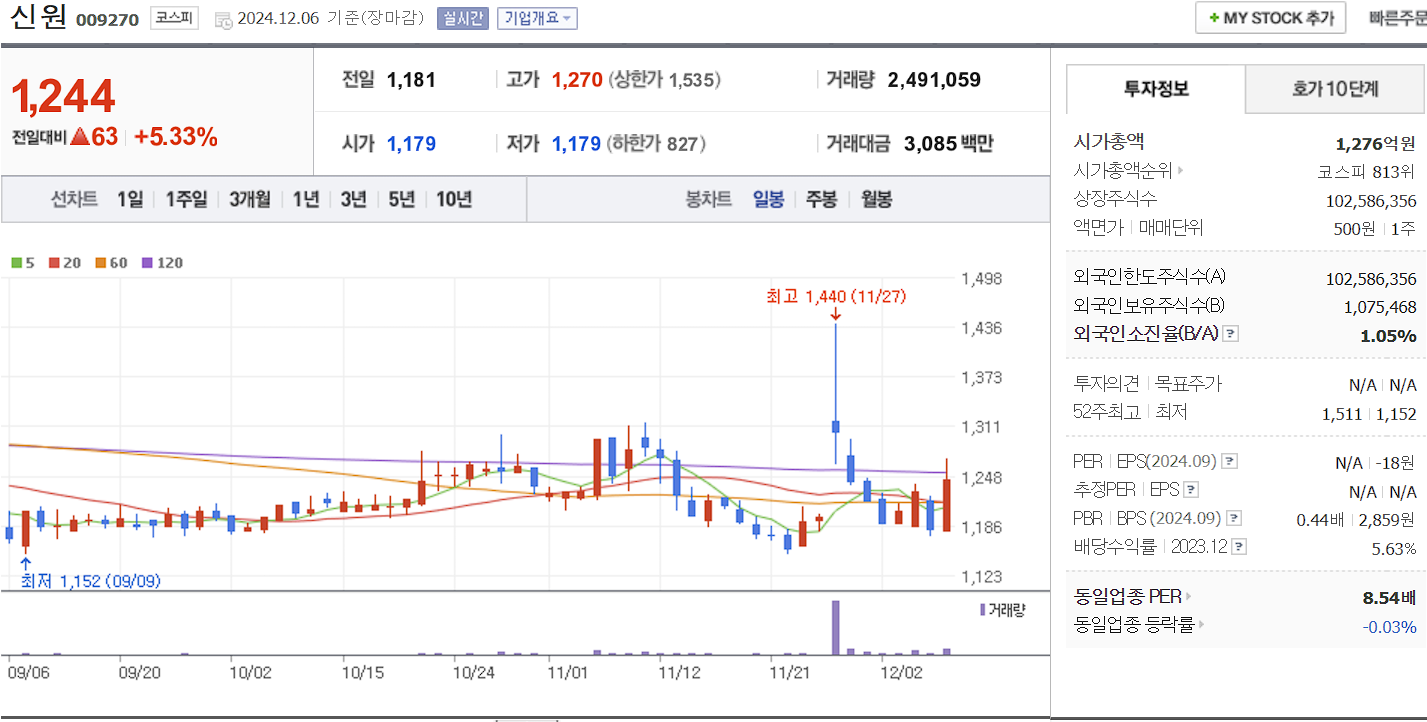Viewport: 1427px width, 722px height.
Task: Select the 월봉 monthly candle chart
Action: 876,199
